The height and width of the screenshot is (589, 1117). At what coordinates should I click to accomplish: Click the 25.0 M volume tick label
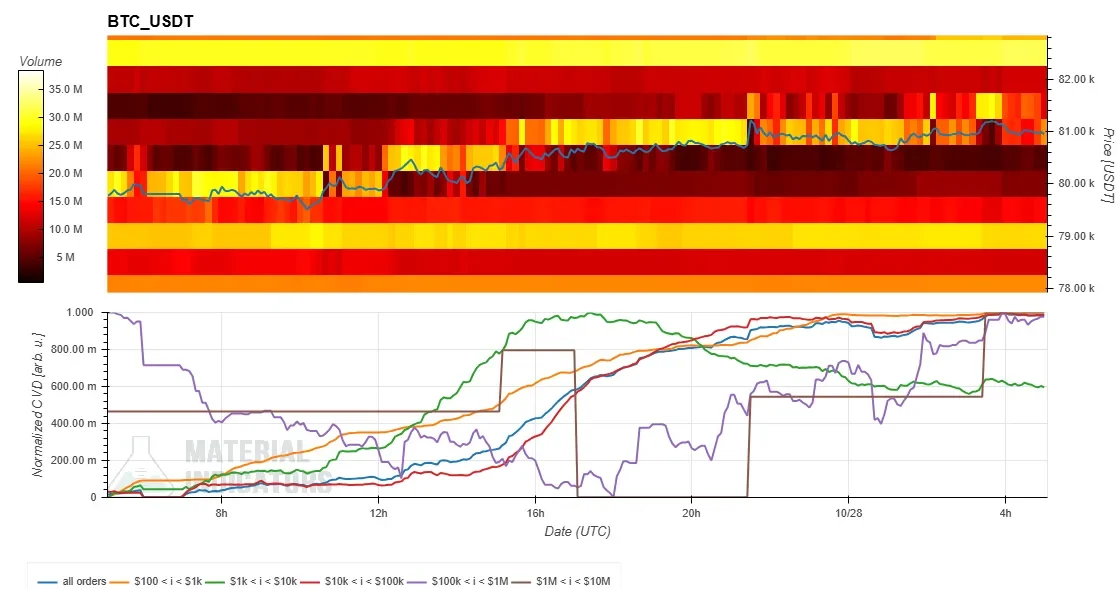(66, 145)
